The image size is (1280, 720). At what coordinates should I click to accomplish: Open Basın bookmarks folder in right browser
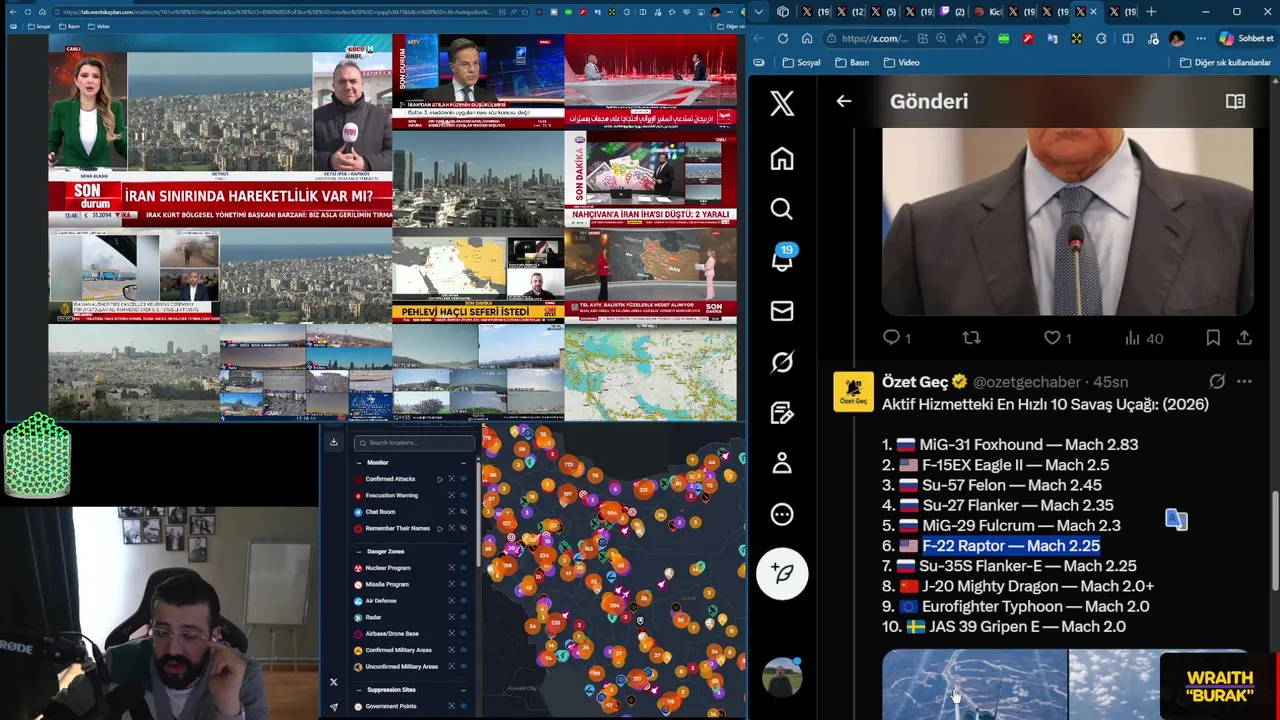point(851,62)
